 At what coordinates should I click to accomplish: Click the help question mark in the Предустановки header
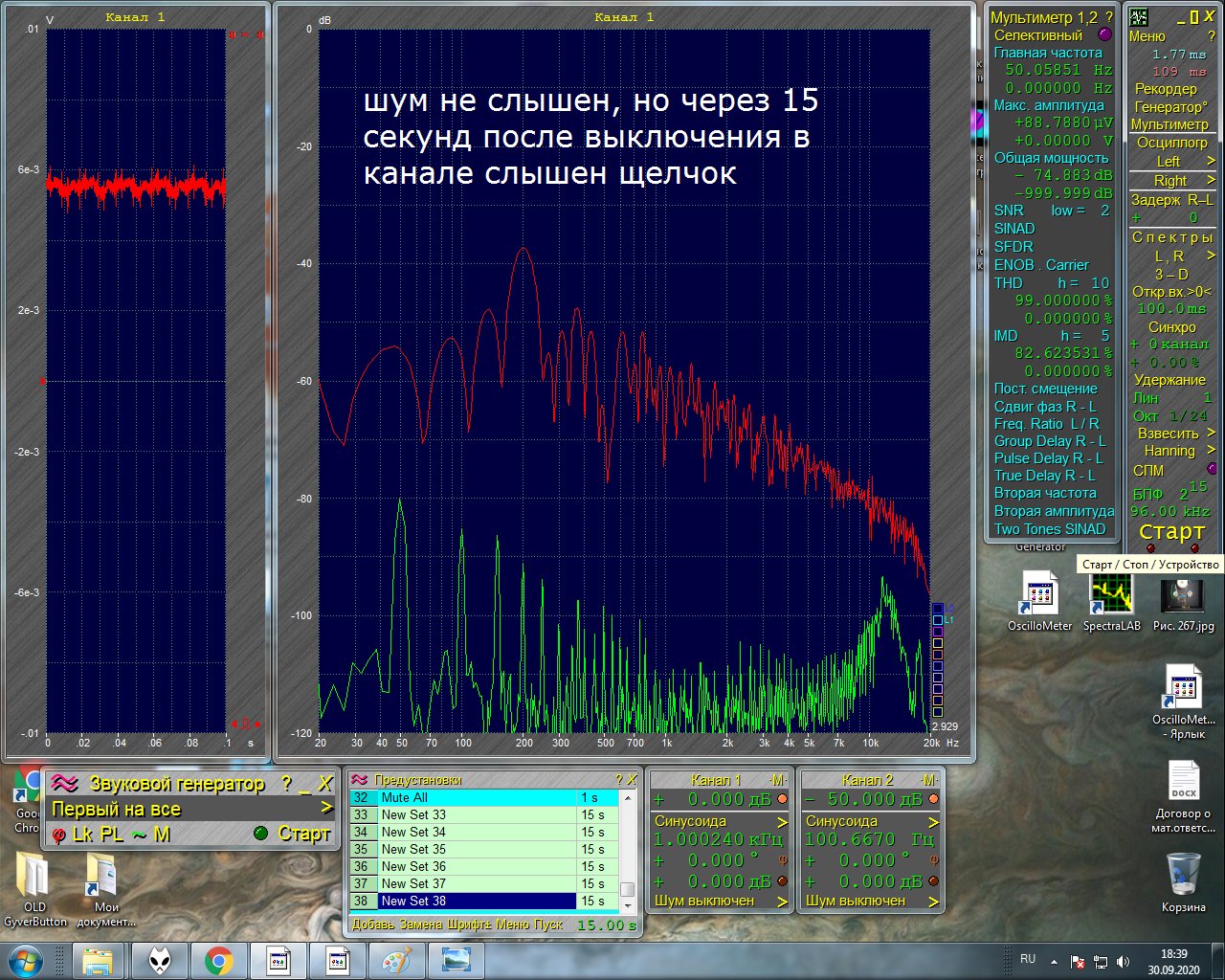(x=618, y=780)
